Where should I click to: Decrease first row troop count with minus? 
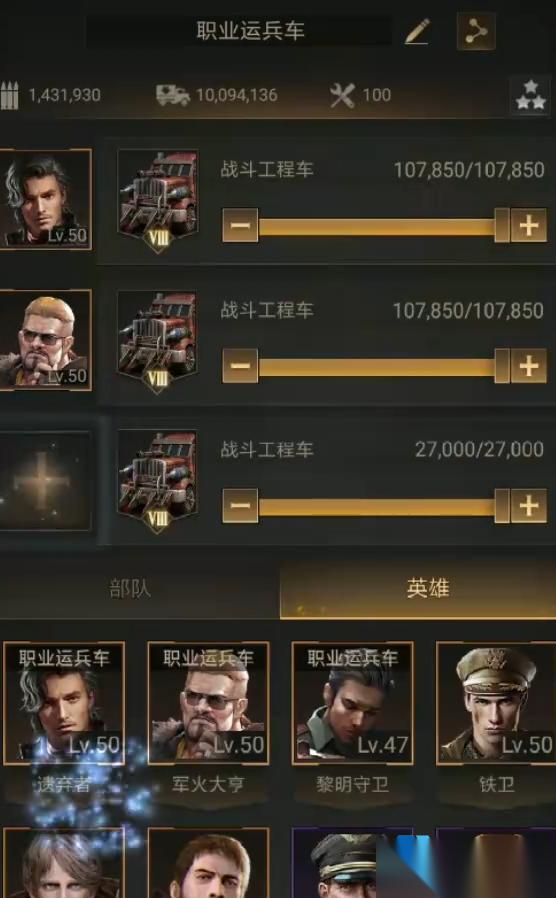[240, 225]
